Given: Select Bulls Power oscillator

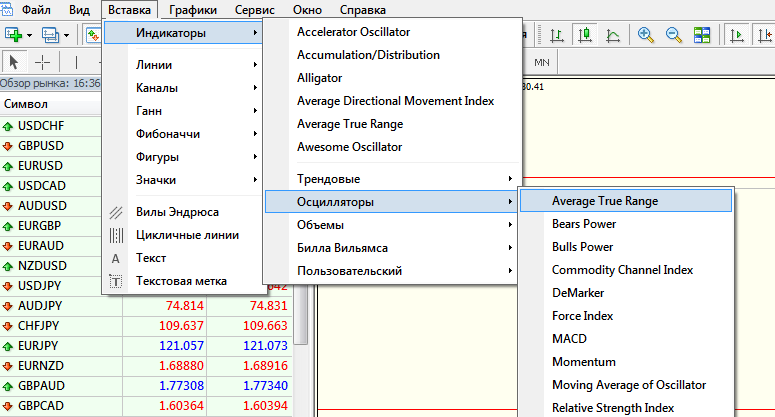Looking at the screenshot, I should tap(582, 247).
